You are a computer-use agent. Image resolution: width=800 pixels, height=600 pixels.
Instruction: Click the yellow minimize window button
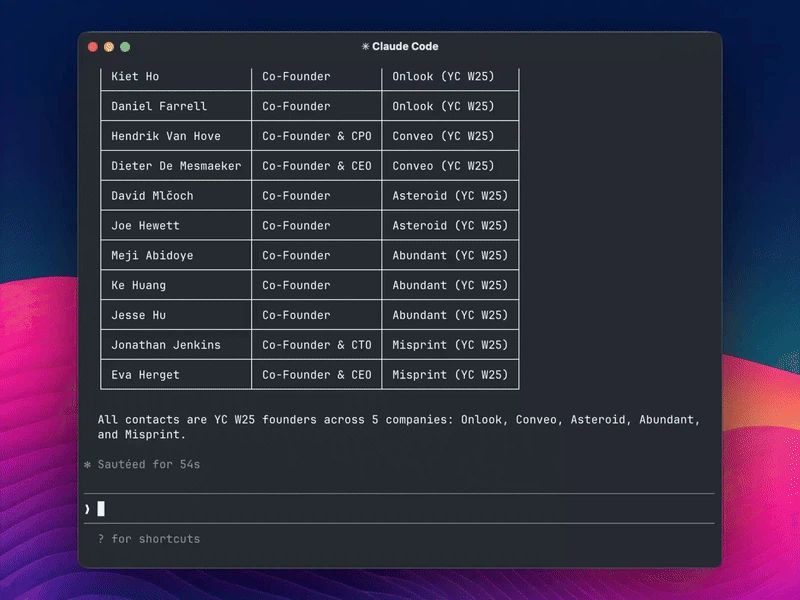pyautogui.click(x=109, y=47)
